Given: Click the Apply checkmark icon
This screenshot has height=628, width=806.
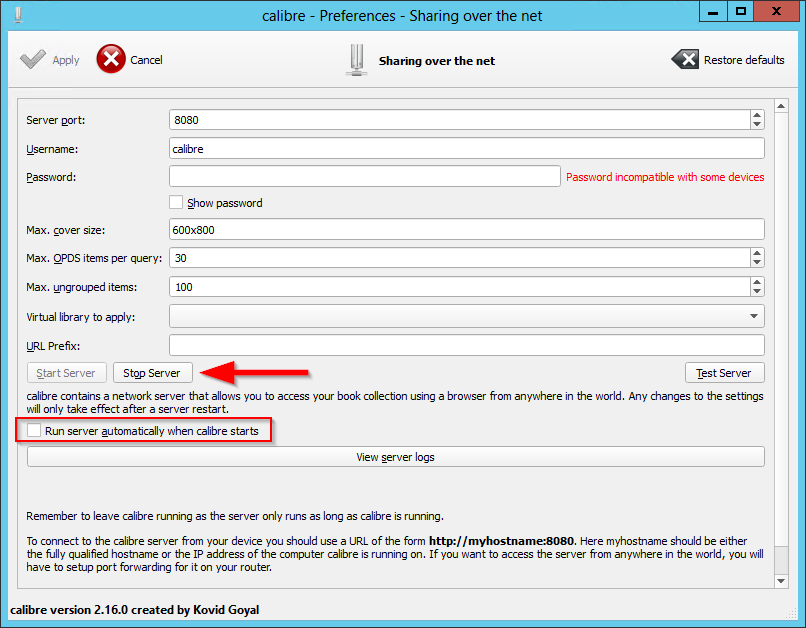Looking at the screenshot, I should (32, 60).
